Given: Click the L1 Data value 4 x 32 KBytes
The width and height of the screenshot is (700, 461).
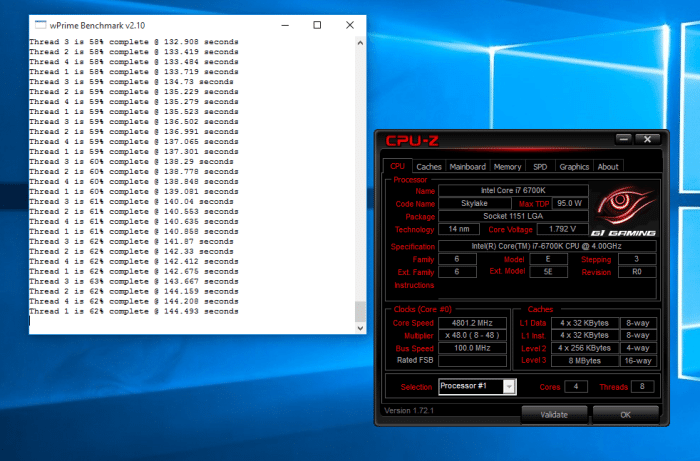Looking at the screenshot, I should (x=585, y=323).
